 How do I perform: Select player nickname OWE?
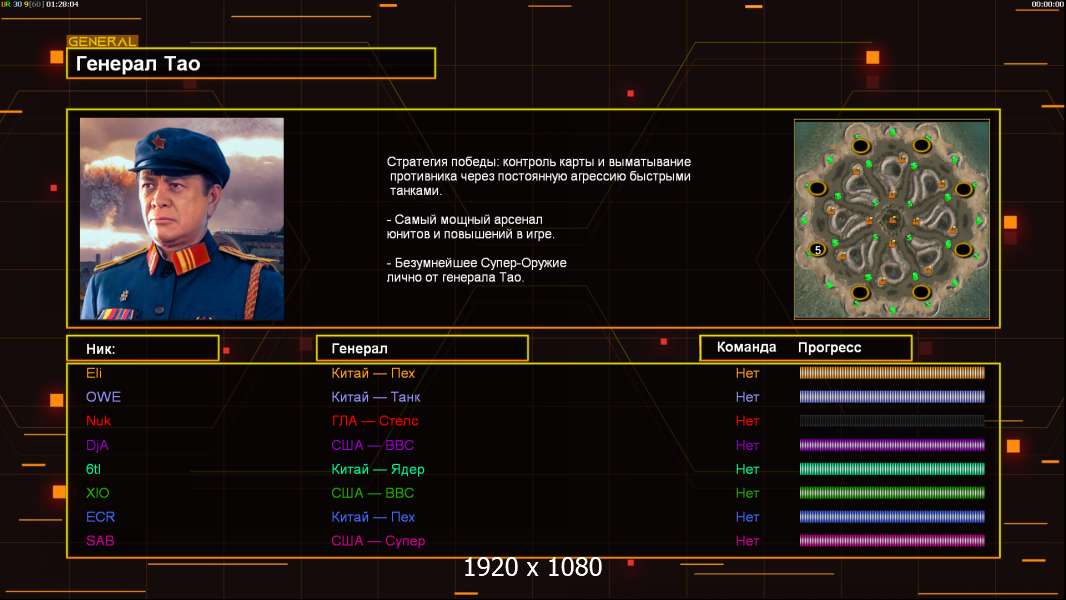(103, 397)
